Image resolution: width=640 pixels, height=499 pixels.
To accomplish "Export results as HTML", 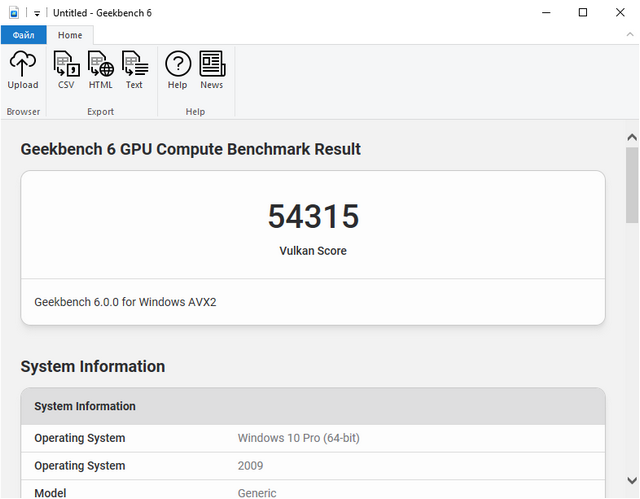I will point(100,70).
